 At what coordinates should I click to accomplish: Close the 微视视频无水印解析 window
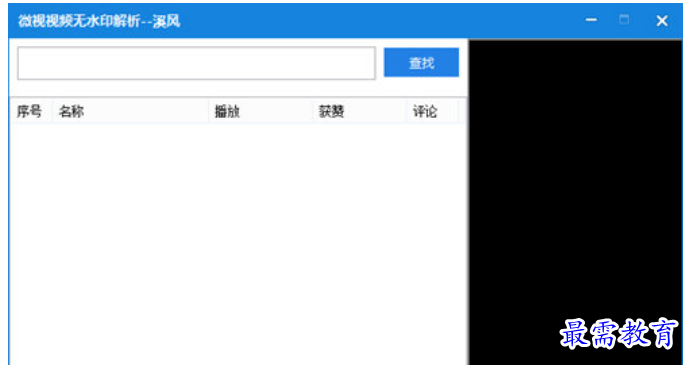[662, 20]
